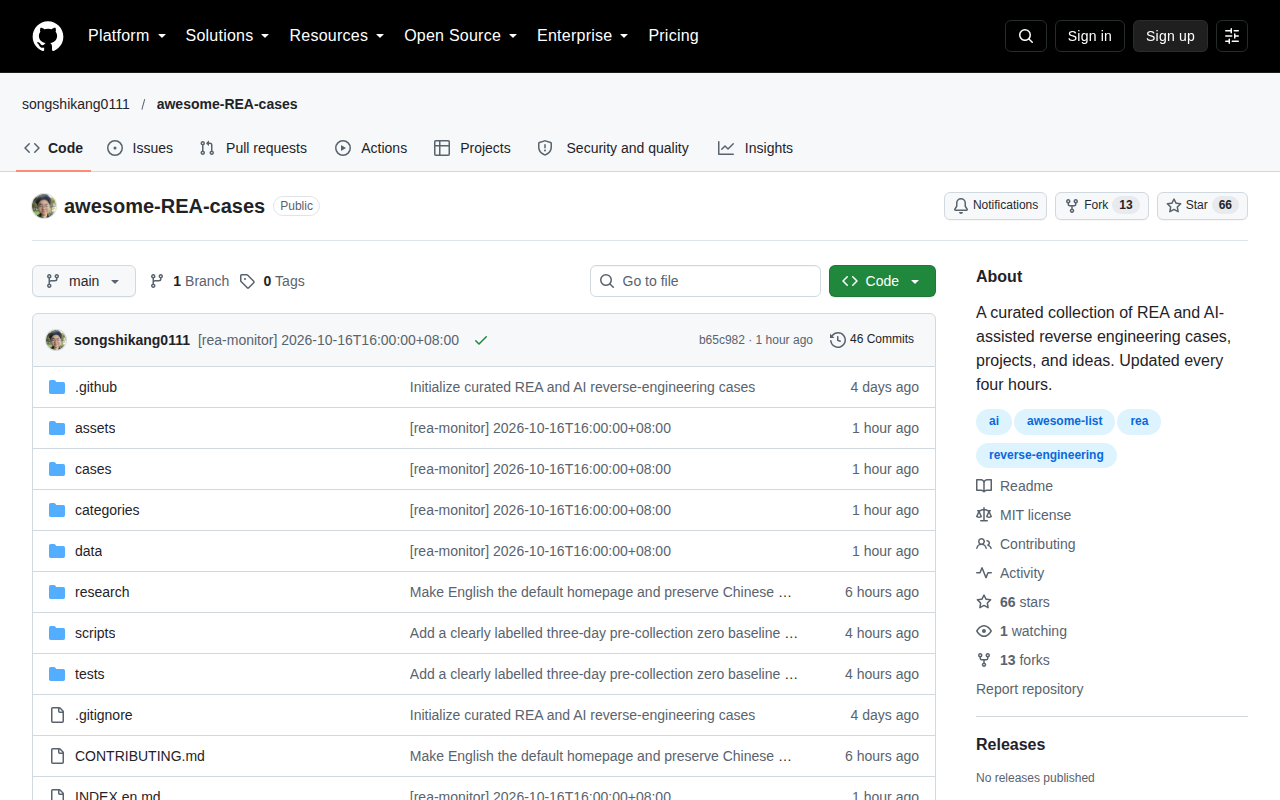The height and width of the screenshot is (800, 1280).
Task: Click the green commit status checkmark
Action: (x=481, y=340)
